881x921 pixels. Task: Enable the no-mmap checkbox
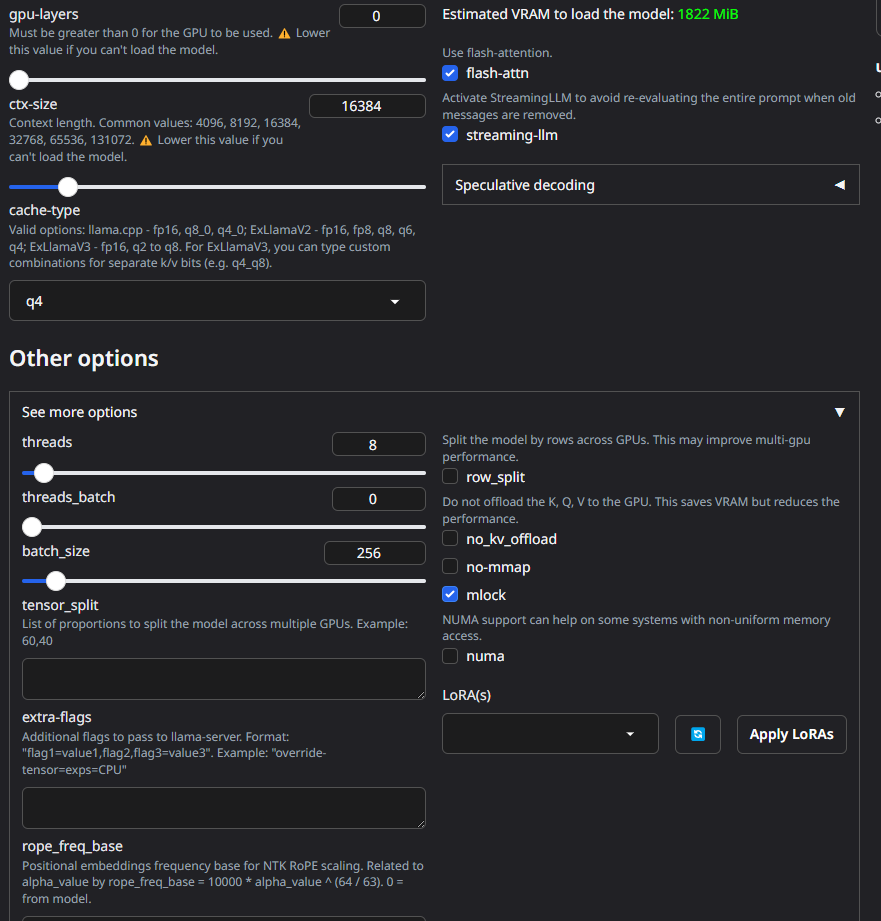(x=450, y=566)
